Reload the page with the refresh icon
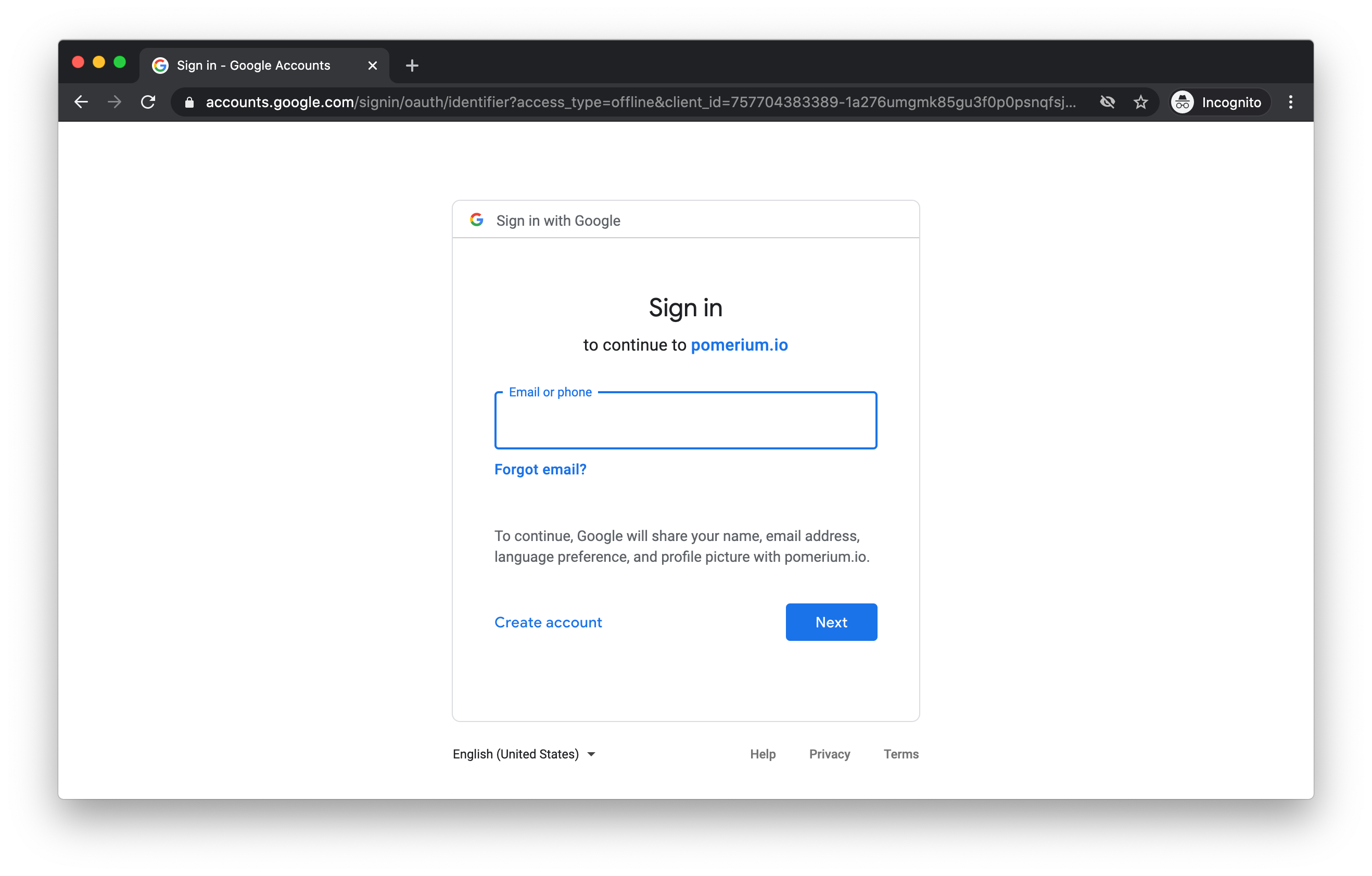 pyautogui.click(x=148, y=102)
